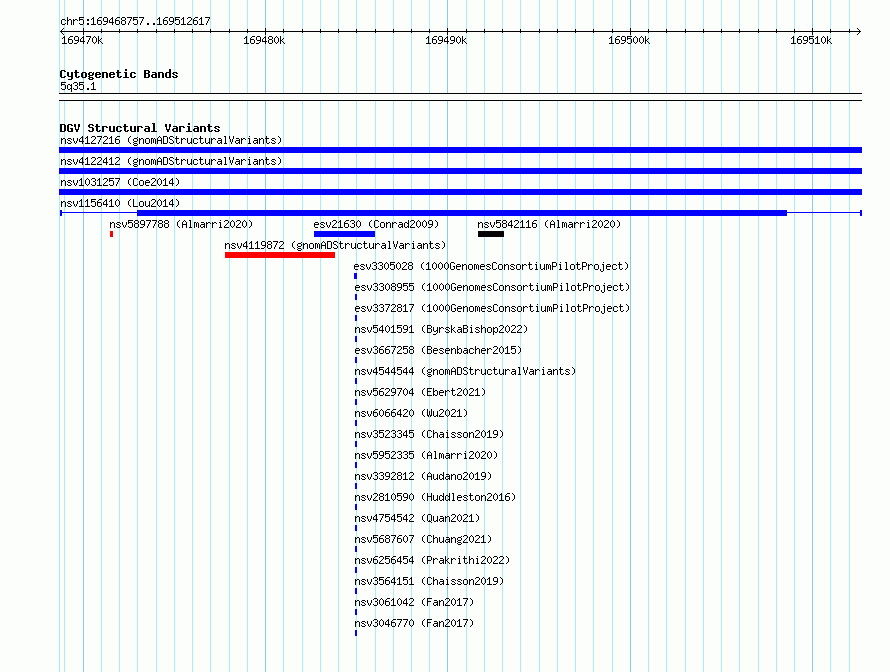
Task: Select nsv5897788 (Almarri2020) label
Action: [x=181, y=224]
